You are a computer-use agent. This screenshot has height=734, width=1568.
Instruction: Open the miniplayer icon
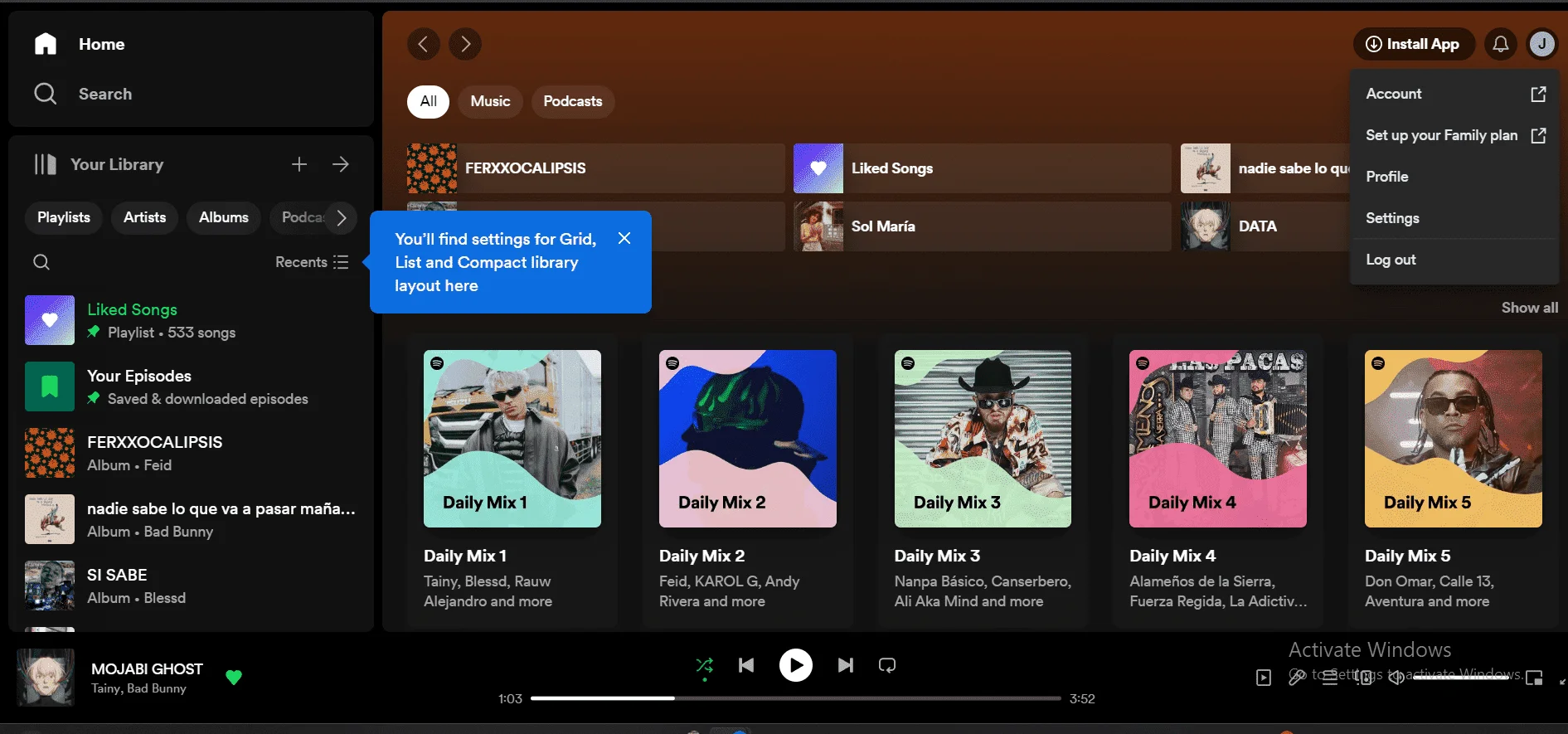click(1534, 678)
